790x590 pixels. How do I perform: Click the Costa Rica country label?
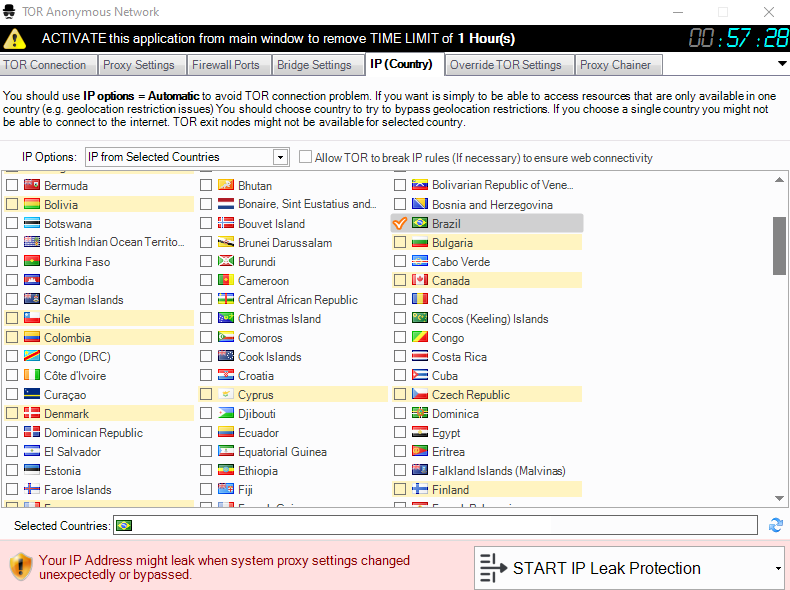(459, 357)
